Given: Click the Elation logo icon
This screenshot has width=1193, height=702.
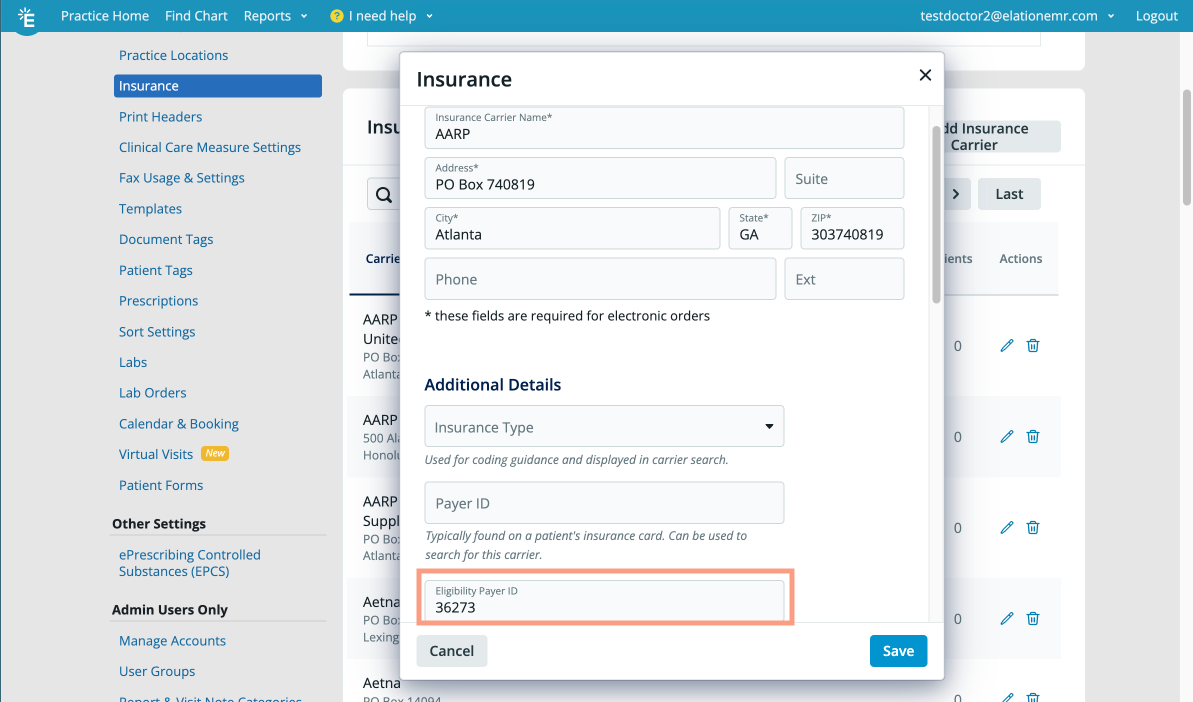Looking at the screenshot, I should click(x=27, y=15).
